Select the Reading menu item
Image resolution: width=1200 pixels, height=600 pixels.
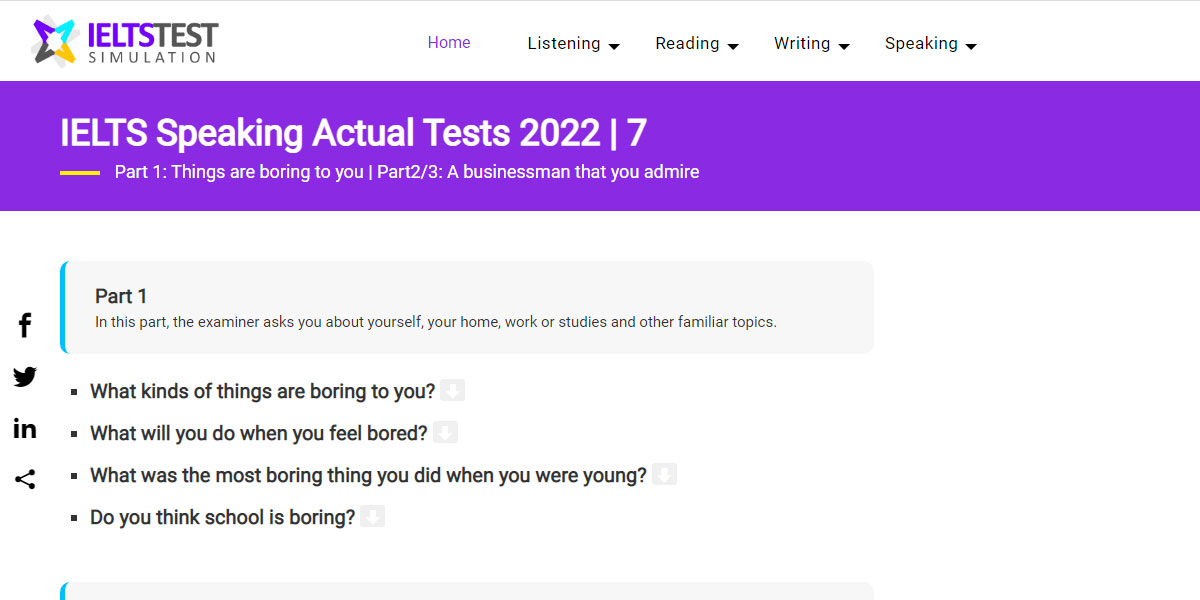[x=687, y=43]
